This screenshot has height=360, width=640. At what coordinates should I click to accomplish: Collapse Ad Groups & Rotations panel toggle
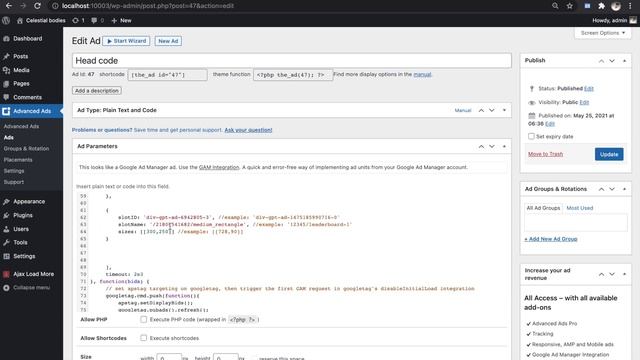coord(624,189)
